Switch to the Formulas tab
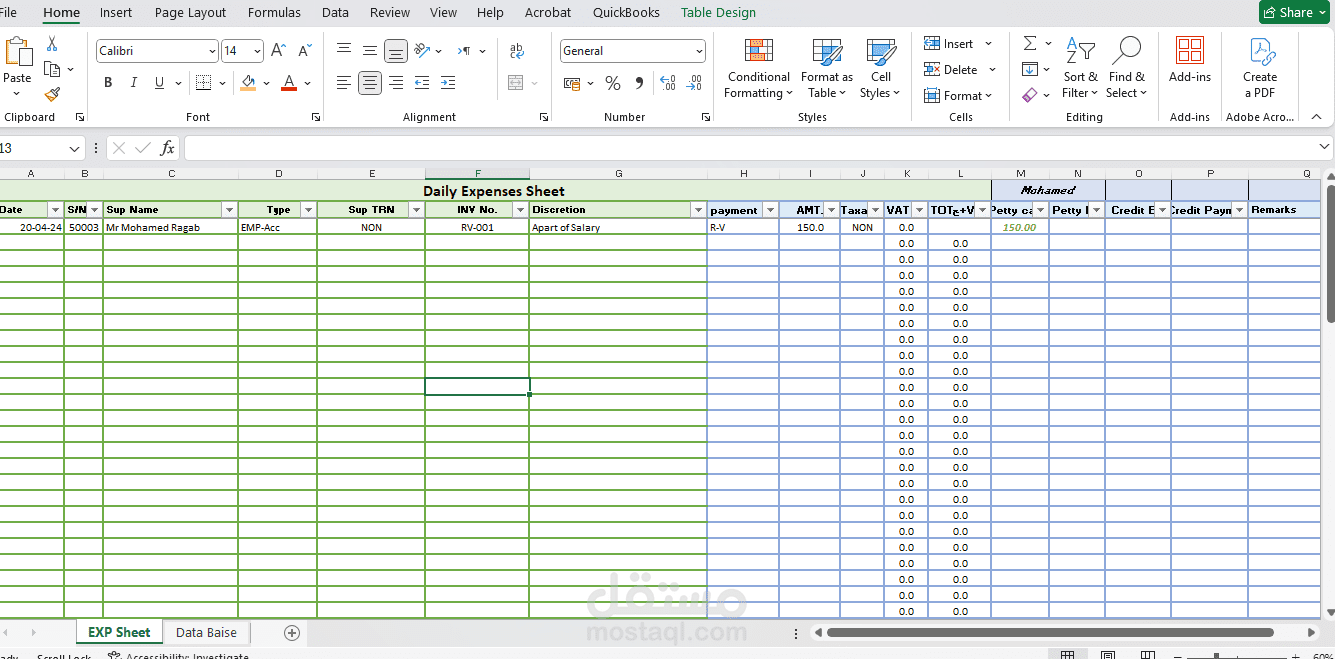 [274, 12]
